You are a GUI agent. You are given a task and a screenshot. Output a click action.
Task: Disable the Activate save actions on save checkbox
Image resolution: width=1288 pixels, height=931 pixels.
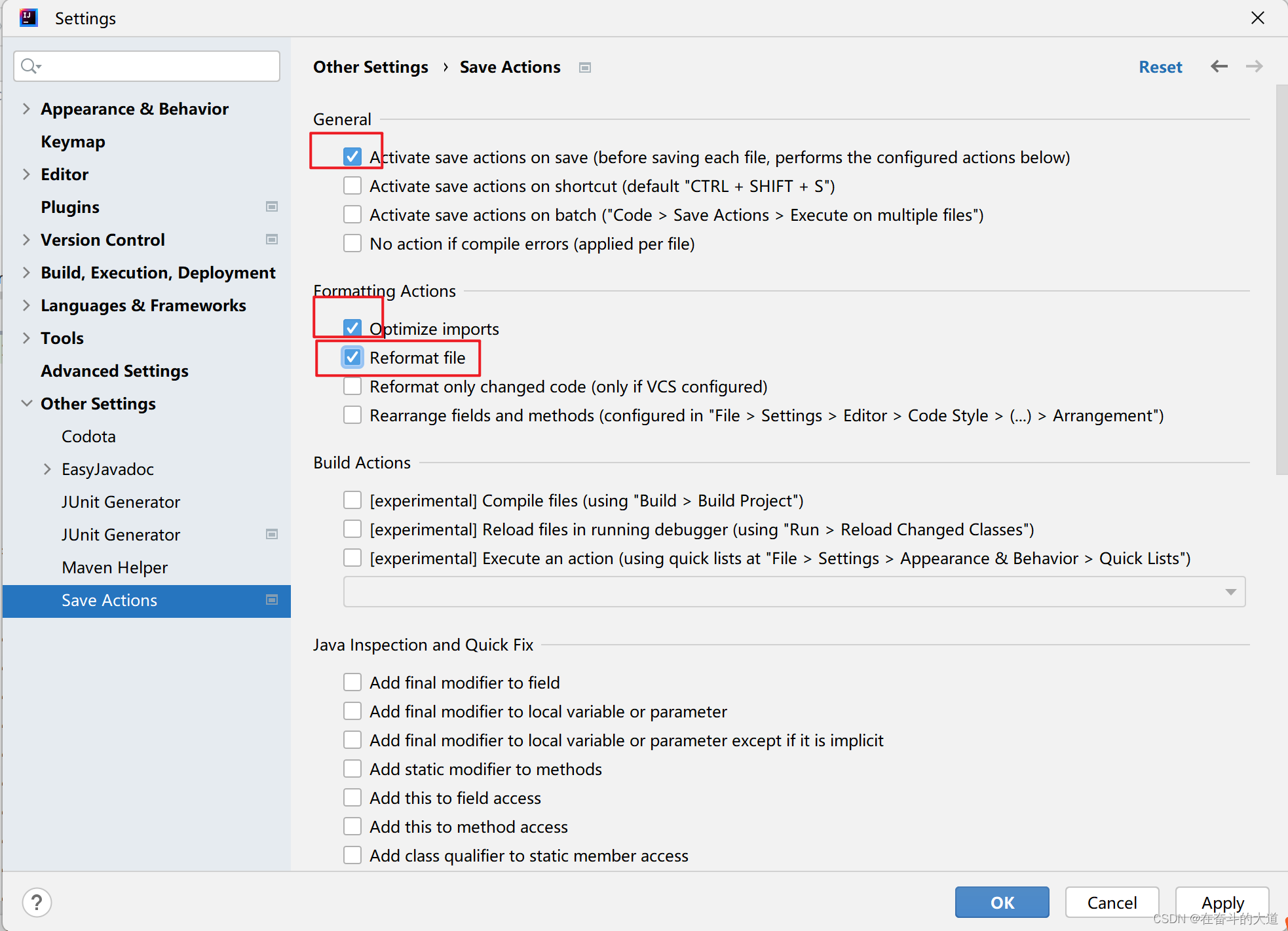pos(352,157)
